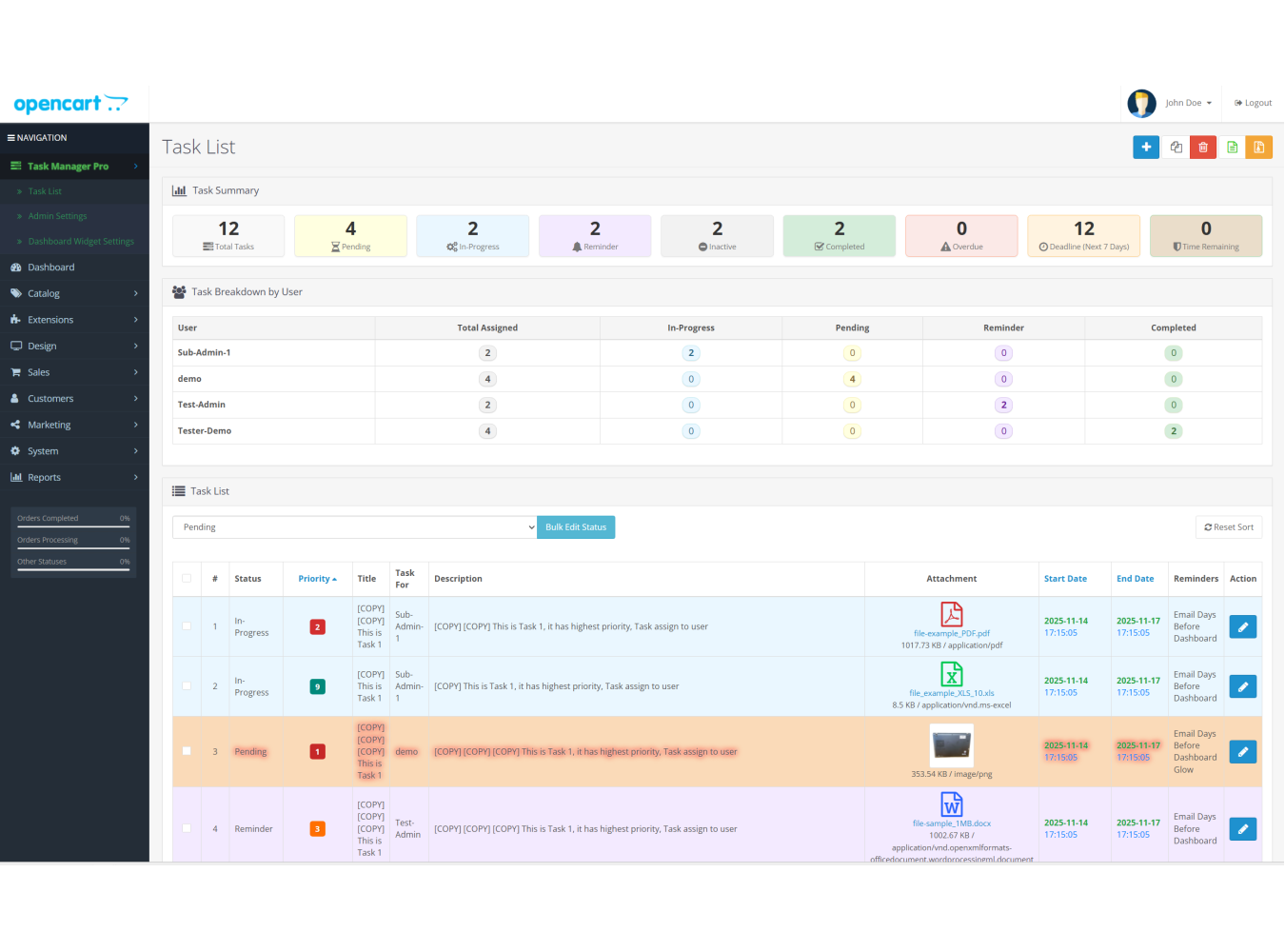The height and width of the screenshot is (952, 1285).
Task: Click the Orders Completed progress bar
Action: coord(73,524)
